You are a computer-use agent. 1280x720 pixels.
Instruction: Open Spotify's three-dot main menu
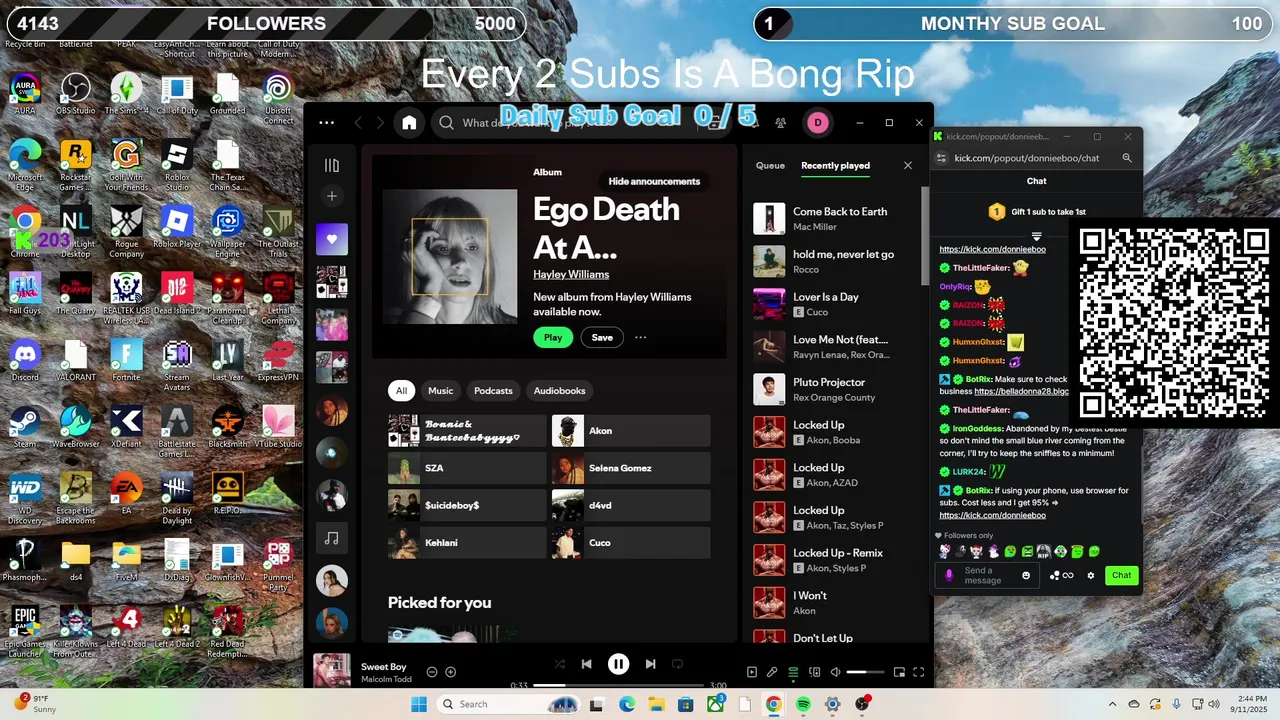(x=326, y=123)
